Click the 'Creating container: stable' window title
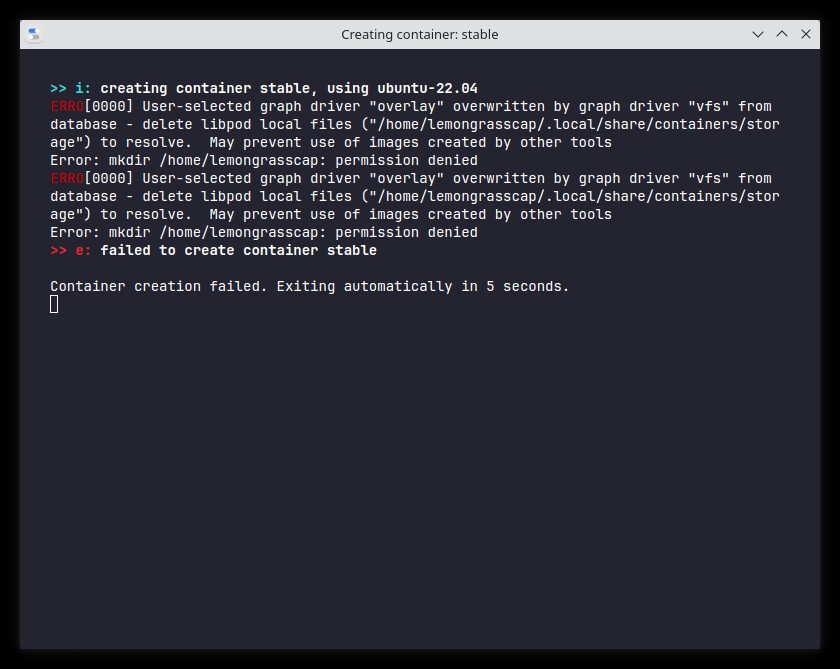This screenshot has height=669, width=840. (419, 34)
